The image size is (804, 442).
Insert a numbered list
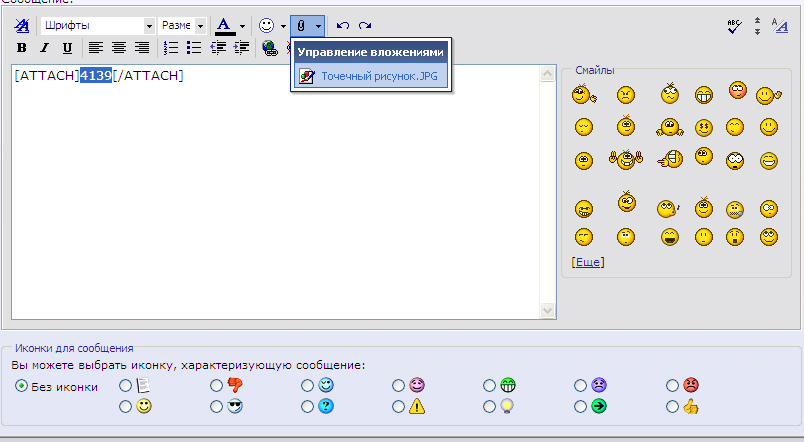point(171,47)
